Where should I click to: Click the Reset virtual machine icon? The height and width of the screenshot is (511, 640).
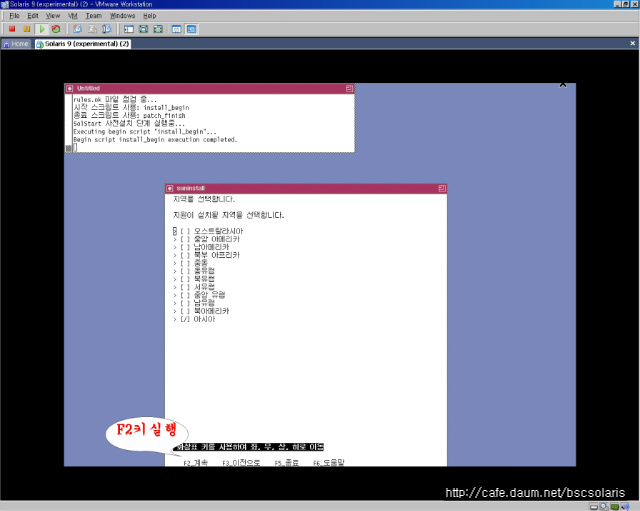pos(56,29)
